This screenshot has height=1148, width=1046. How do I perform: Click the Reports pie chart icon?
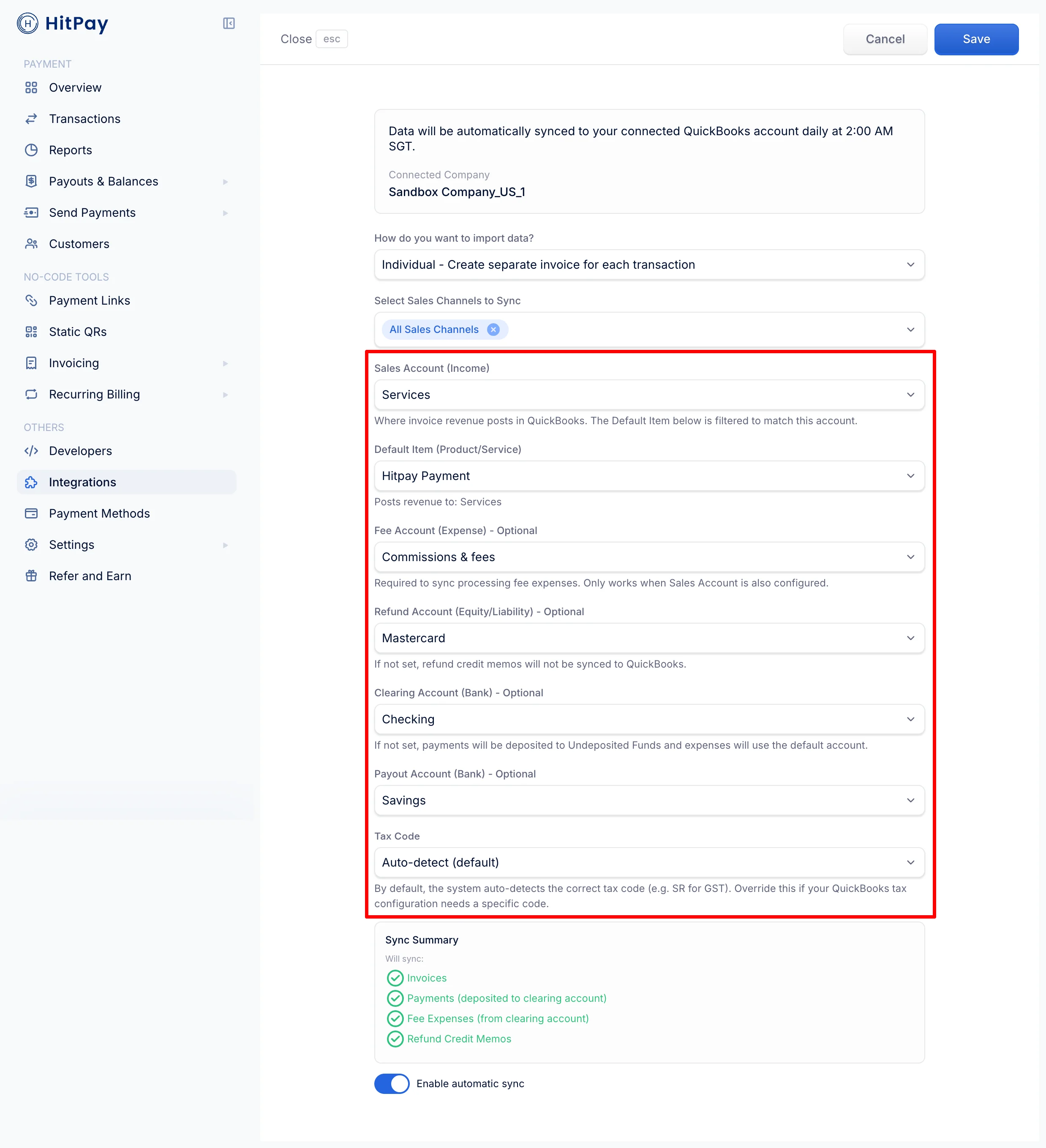(31, 150)
